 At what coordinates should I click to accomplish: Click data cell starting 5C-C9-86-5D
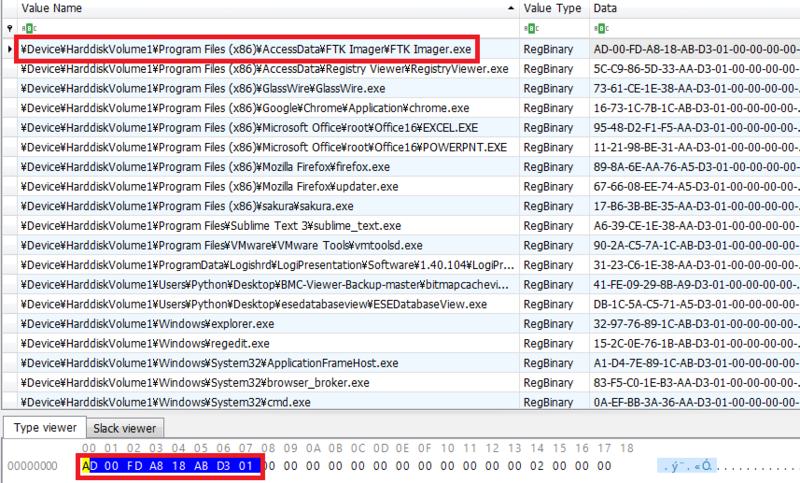click(x=695, y=69)
